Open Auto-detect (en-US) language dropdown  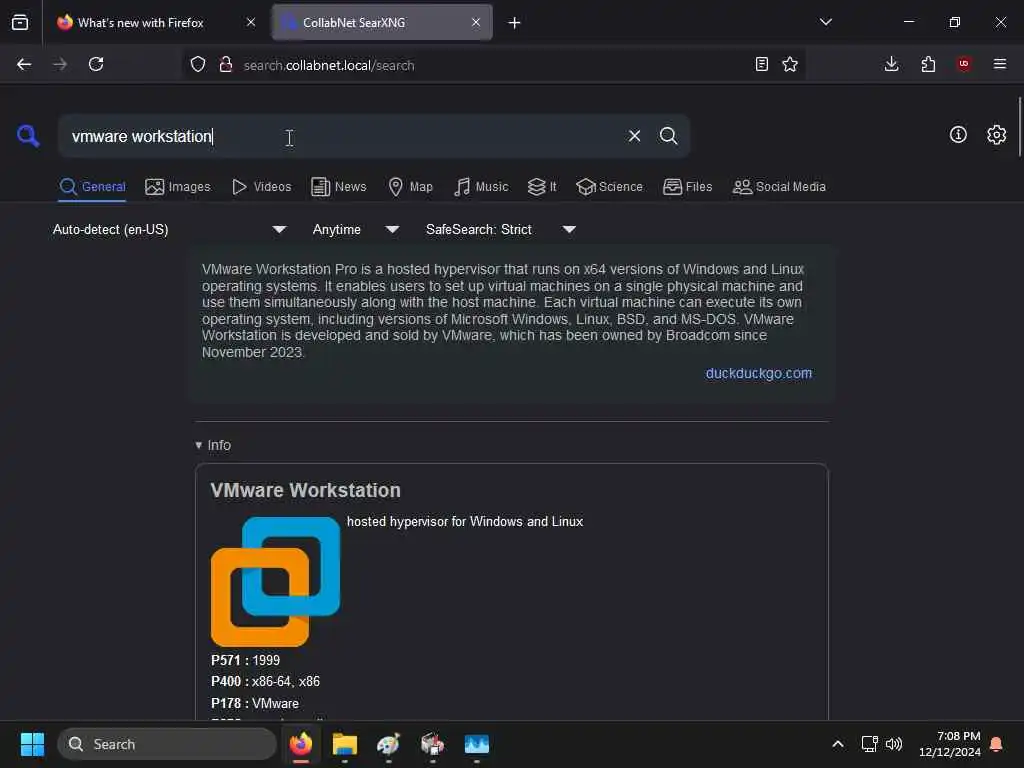pyautogui.click(x=169, y=229)
